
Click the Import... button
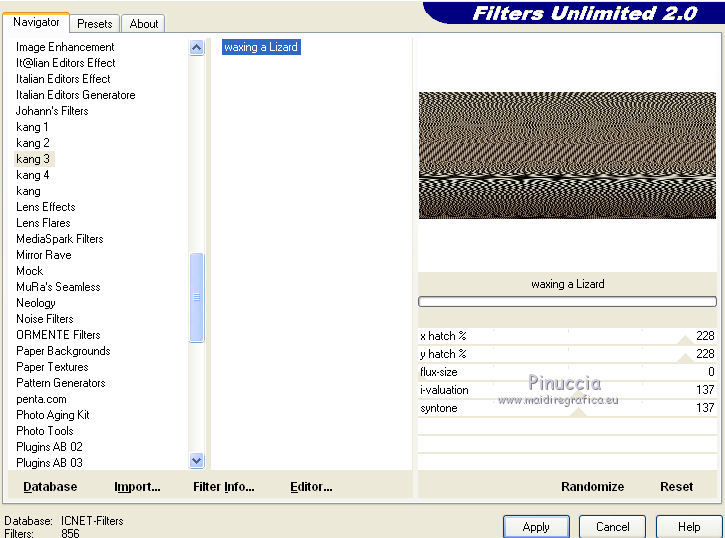[x=137, y=487]
